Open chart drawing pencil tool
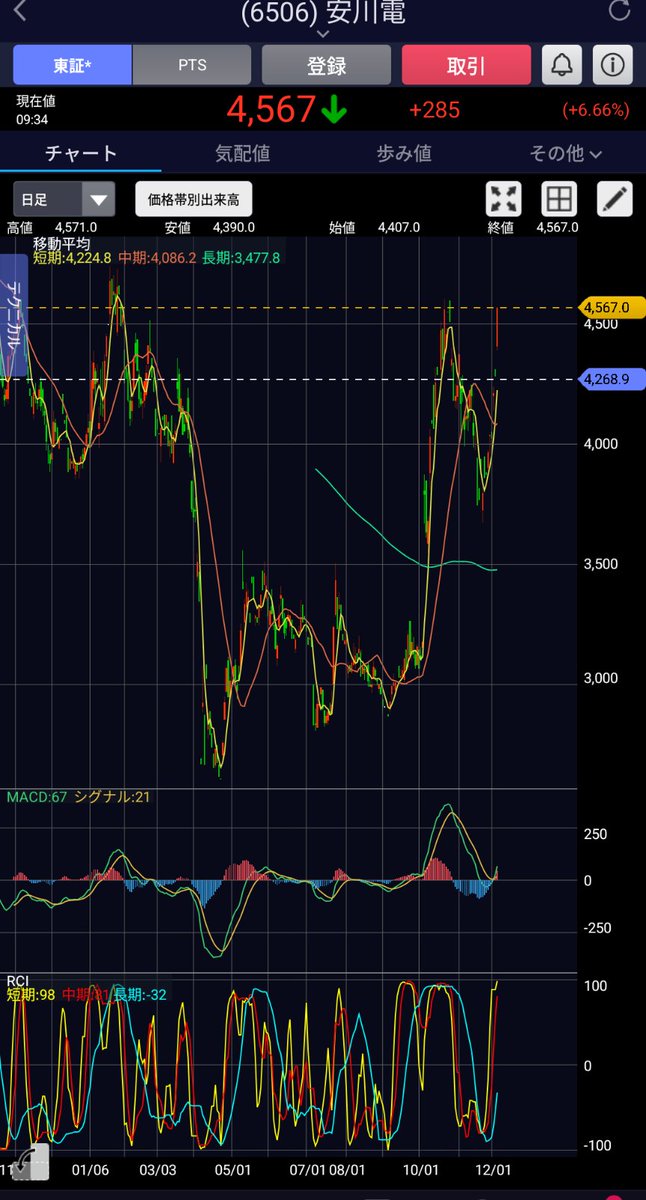Viewport: 646px width, 1200px height. point(615,199)
